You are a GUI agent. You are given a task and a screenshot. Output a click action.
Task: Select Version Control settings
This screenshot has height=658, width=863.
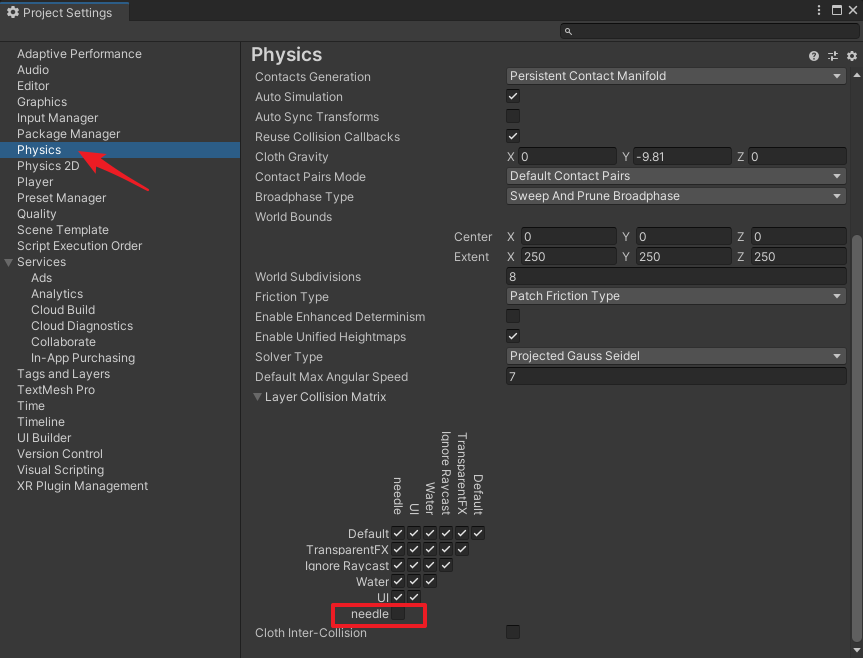(x=59, y=453)
